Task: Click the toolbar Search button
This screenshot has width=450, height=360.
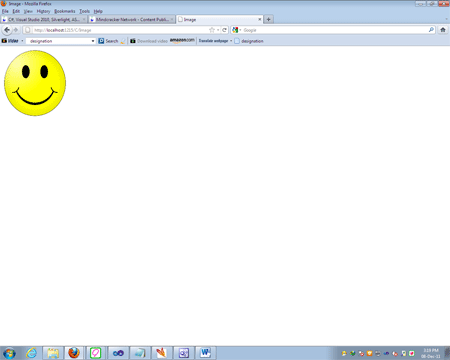Action: 108,41
